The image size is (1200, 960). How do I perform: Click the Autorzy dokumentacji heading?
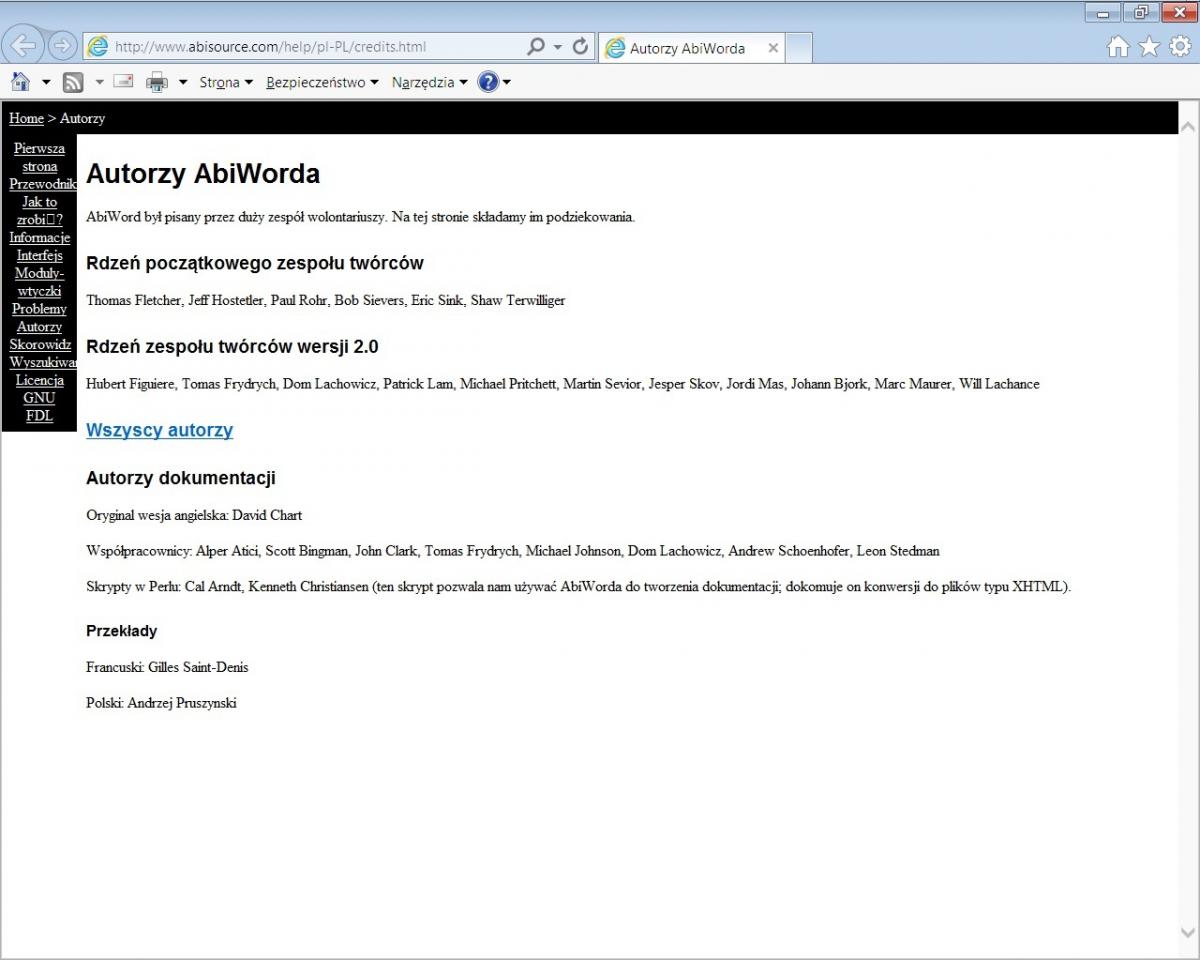tap(181, 478)
